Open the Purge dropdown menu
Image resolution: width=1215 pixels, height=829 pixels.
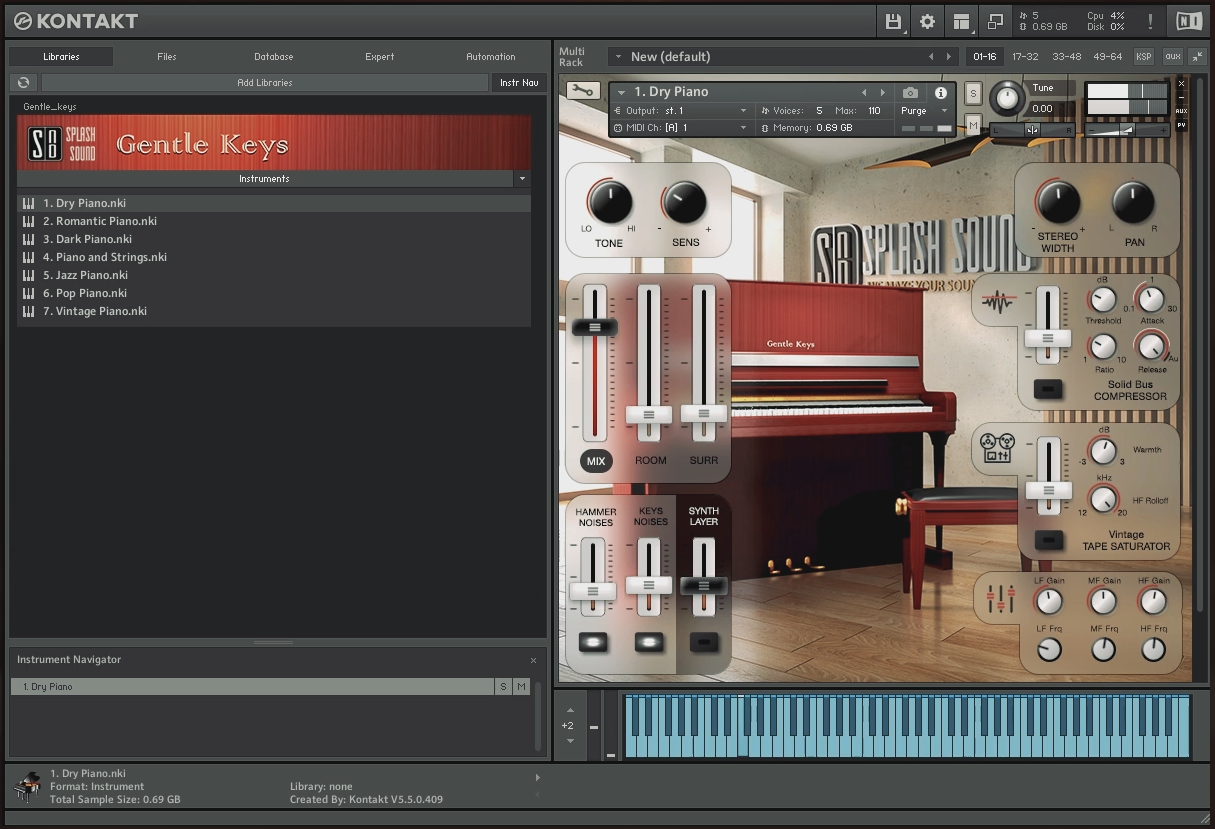(922, 110)
